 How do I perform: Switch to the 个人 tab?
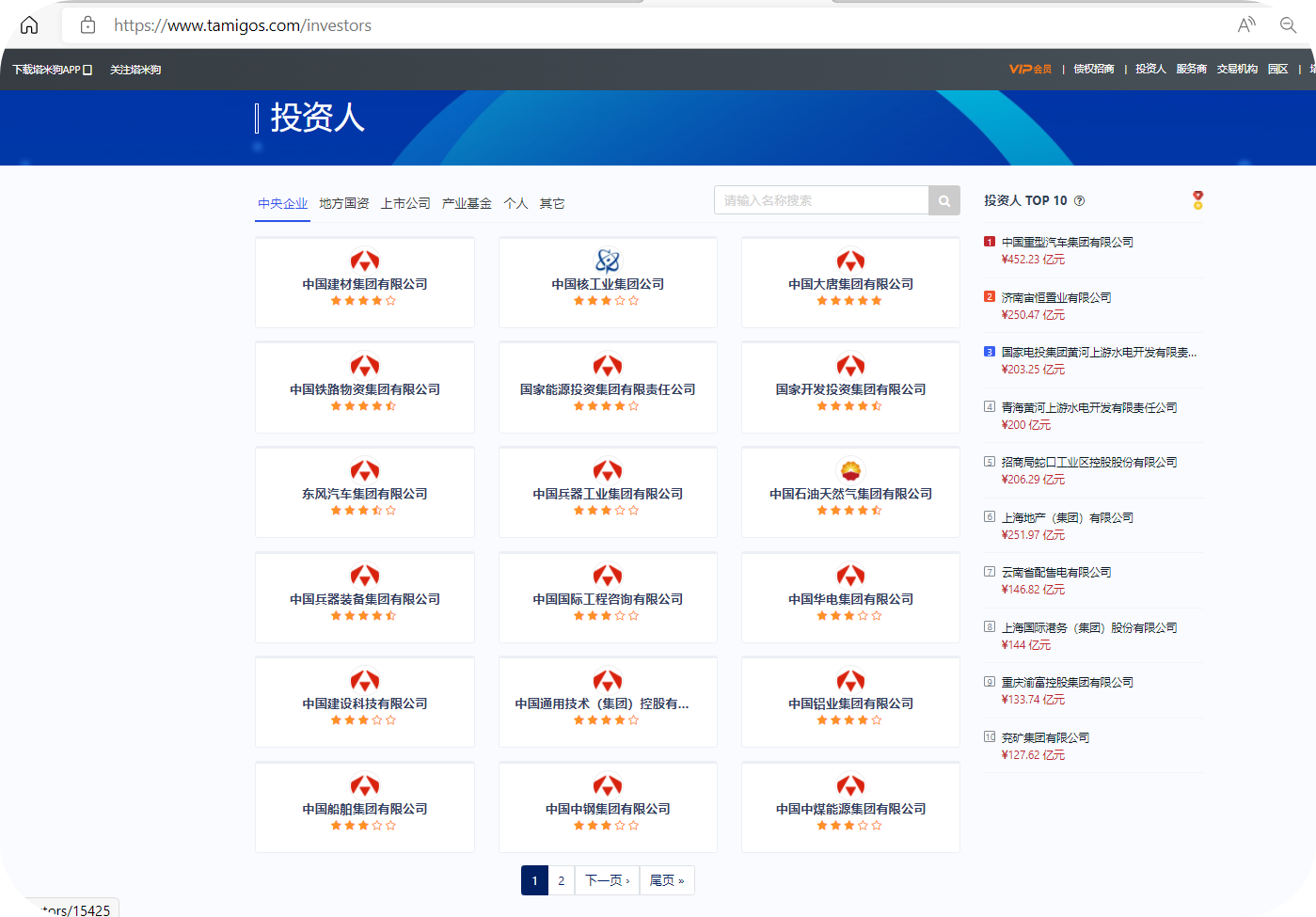[x=515, y=202]
